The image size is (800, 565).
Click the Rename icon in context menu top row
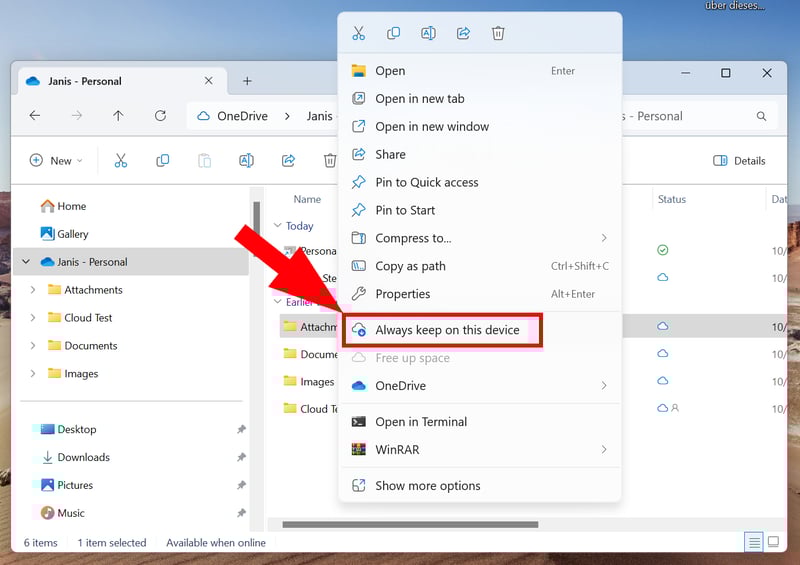428,34
